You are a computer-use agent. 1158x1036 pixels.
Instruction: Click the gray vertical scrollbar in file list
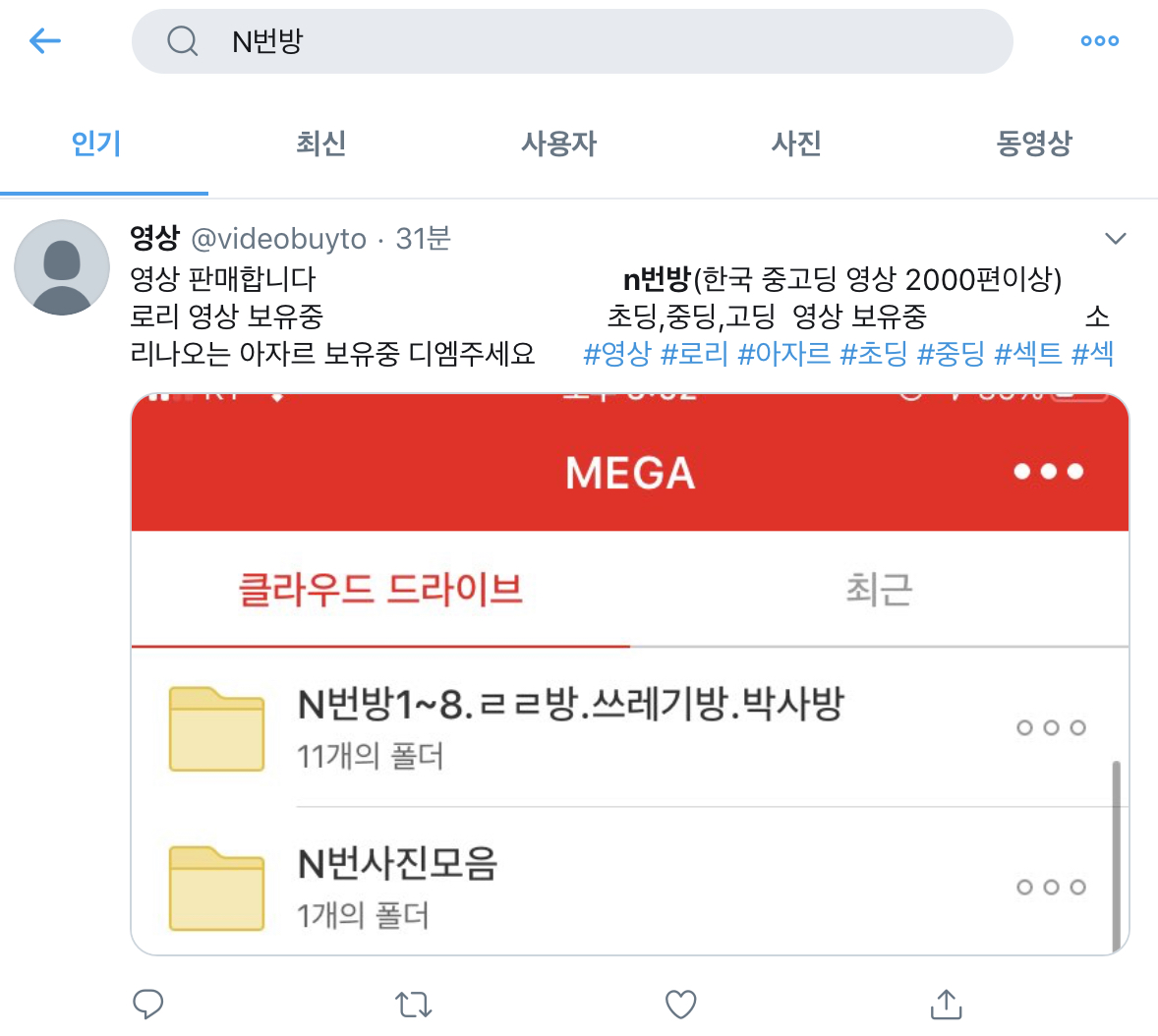coord(1116,856)
